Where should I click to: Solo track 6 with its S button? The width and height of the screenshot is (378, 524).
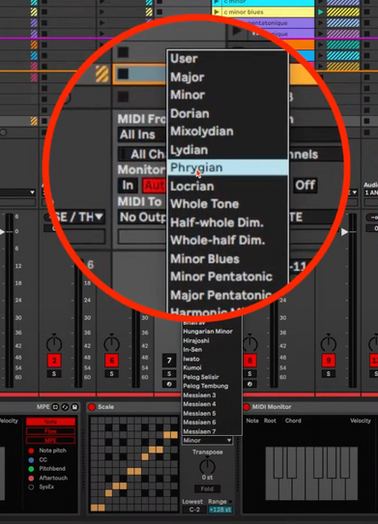112,374
